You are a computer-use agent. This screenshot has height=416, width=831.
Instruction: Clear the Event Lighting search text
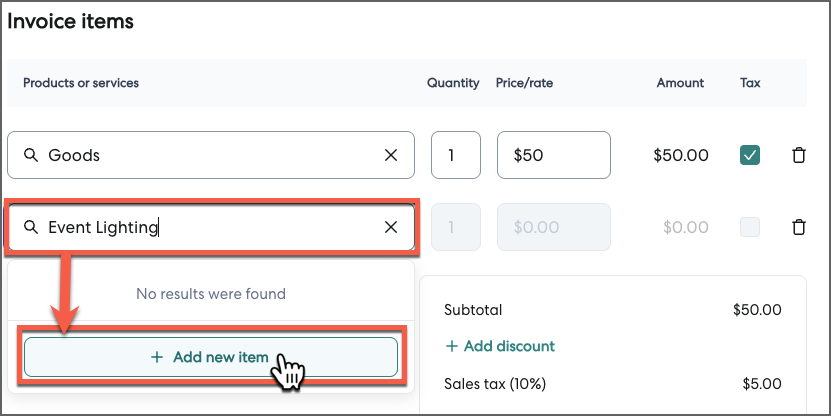point(391,227)
